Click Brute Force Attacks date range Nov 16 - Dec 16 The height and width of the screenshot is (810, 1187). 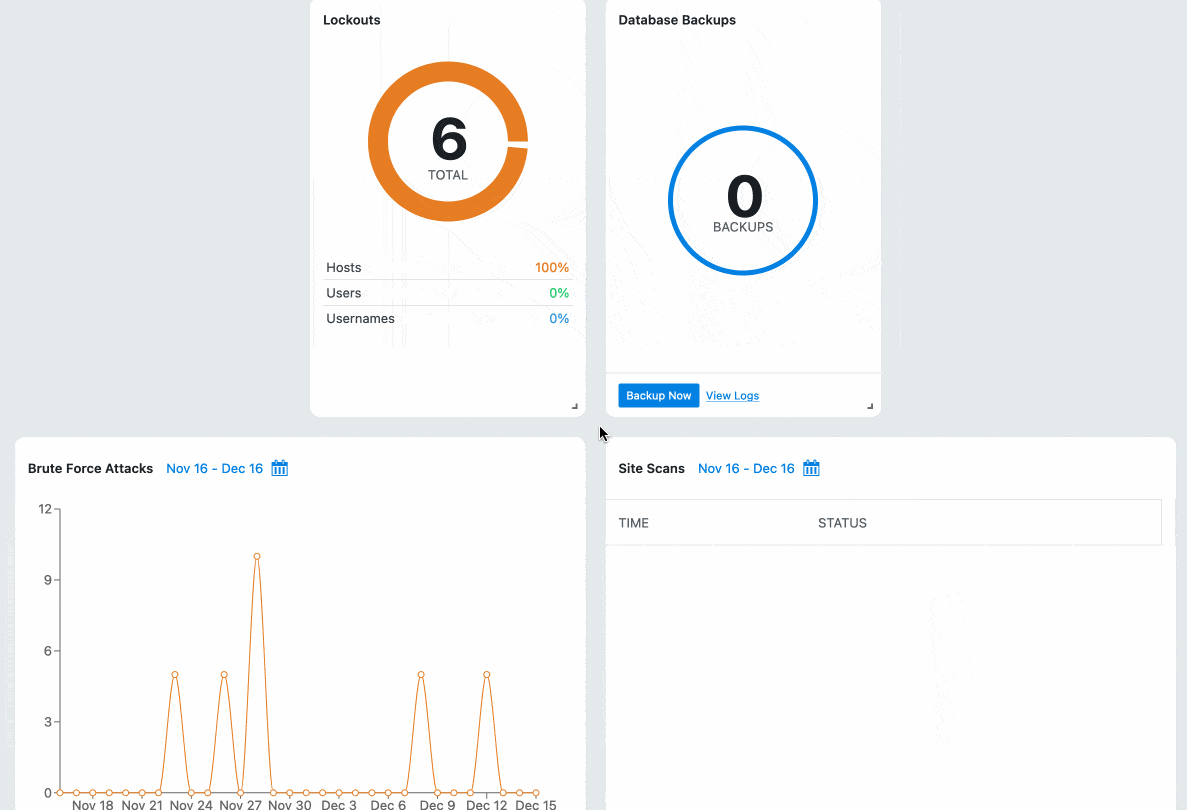(x=214, y=469)
